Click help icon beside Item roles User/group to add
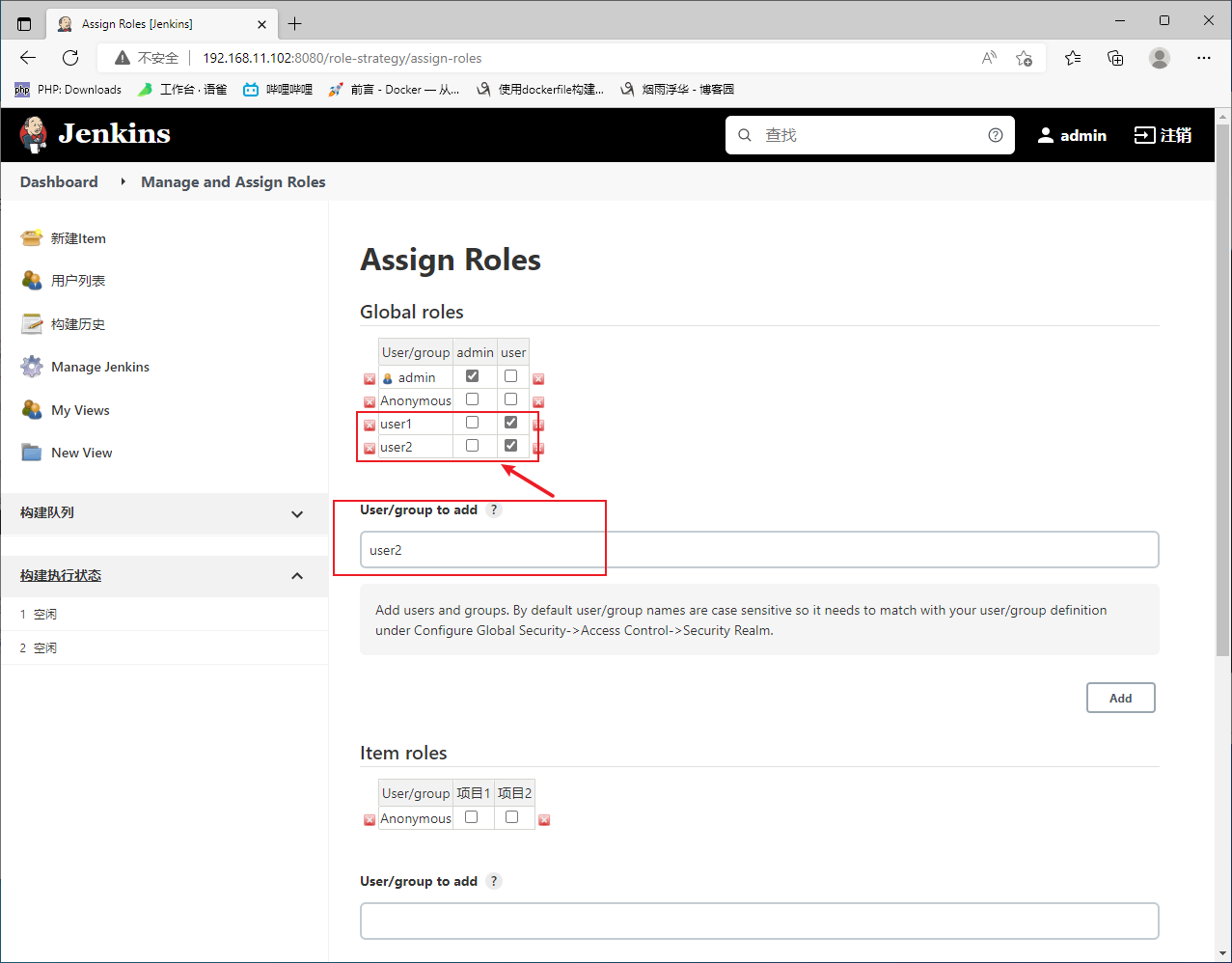 (494, 881)
